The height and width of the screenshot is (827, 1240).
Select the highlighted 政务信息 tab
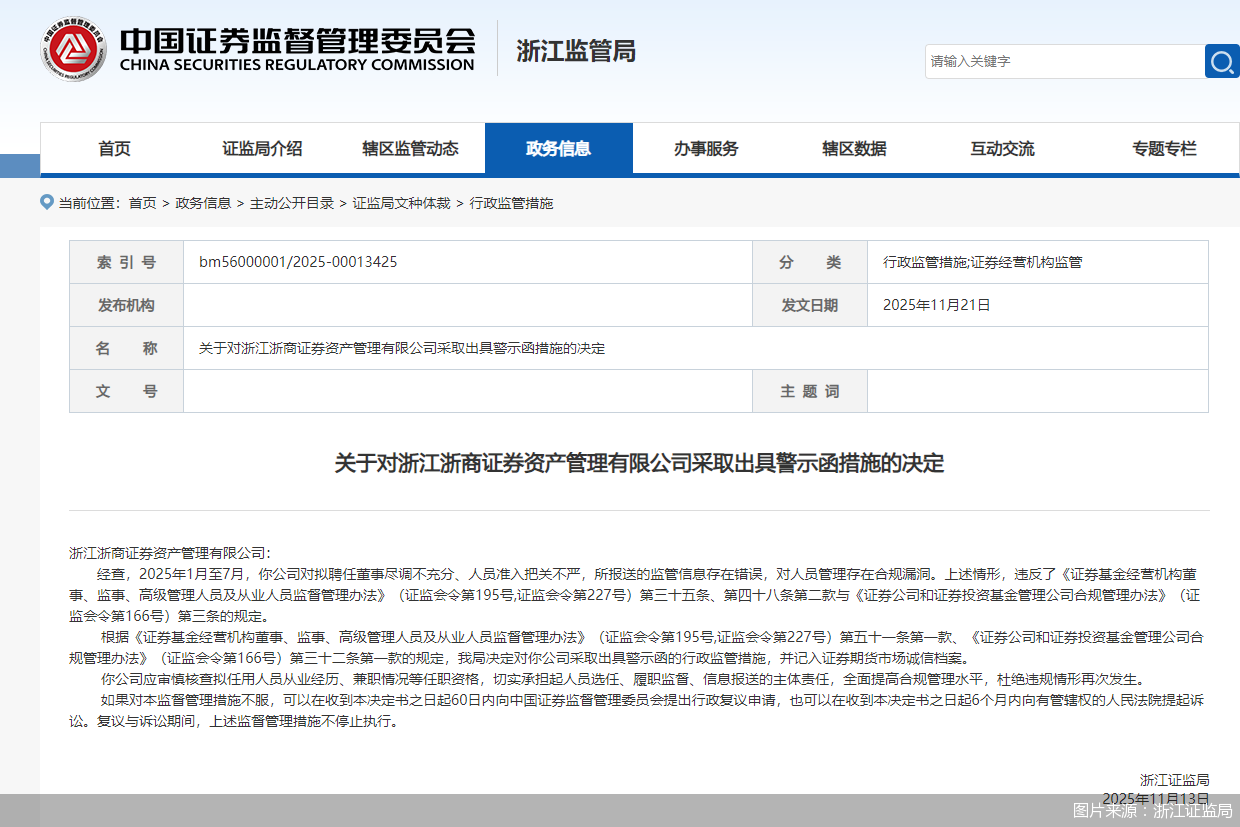coord(558,148)
